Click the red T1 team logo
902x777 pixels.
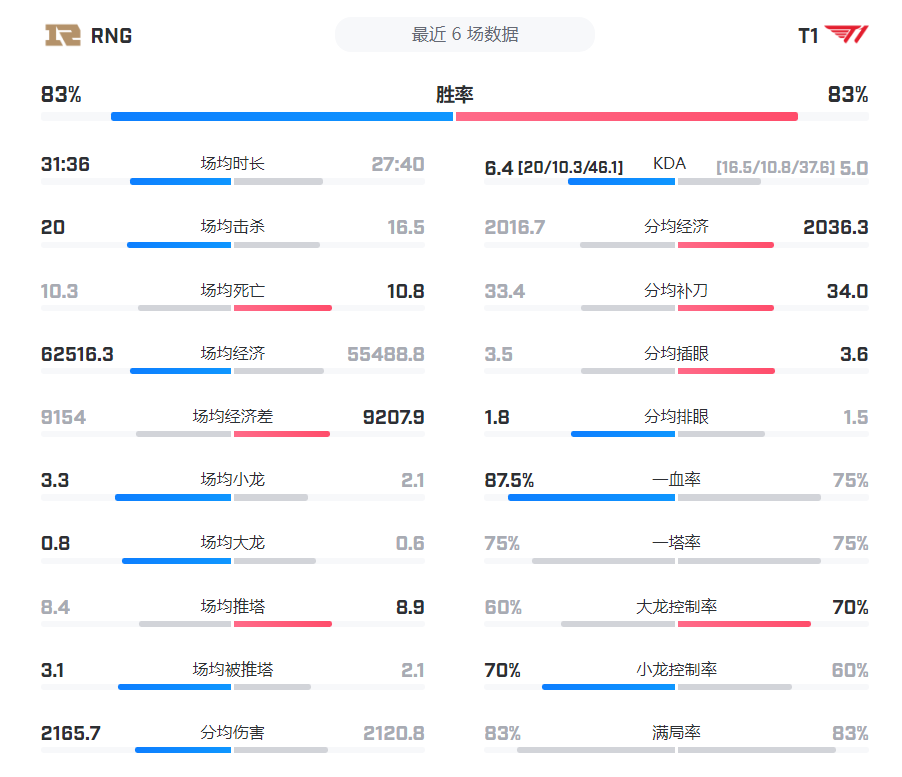pos(846,35)
